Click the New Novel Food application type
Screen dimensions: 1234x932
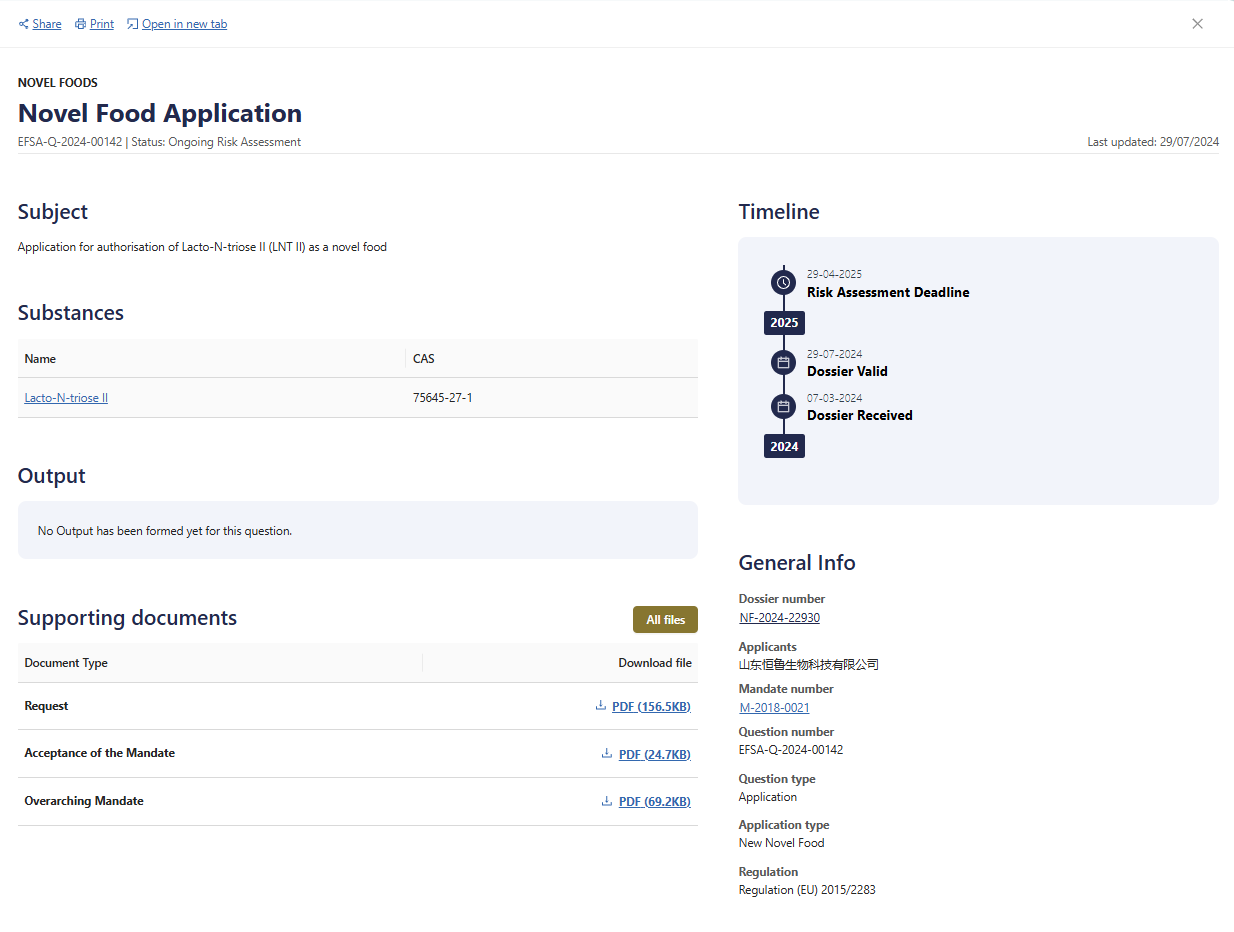point(781,843)
